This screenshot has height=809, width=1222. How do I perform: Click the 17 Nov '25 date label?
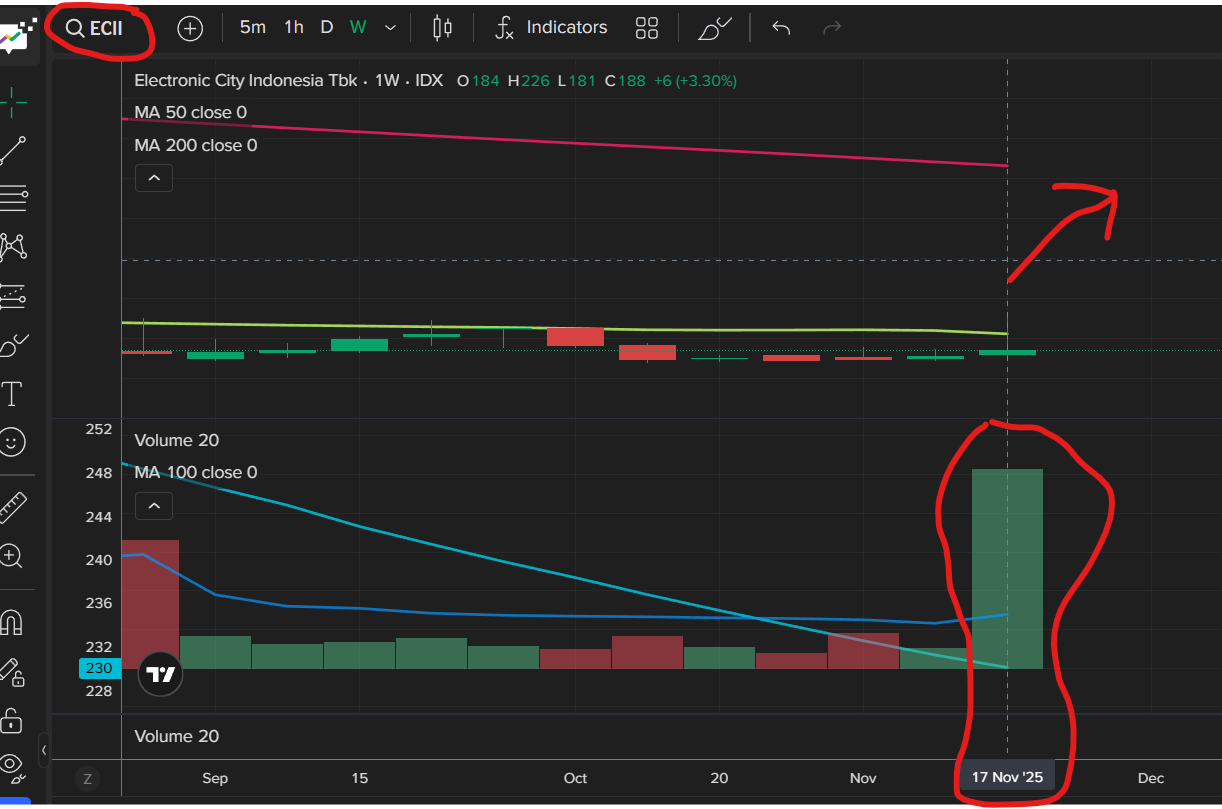(x=1007, y=778)
